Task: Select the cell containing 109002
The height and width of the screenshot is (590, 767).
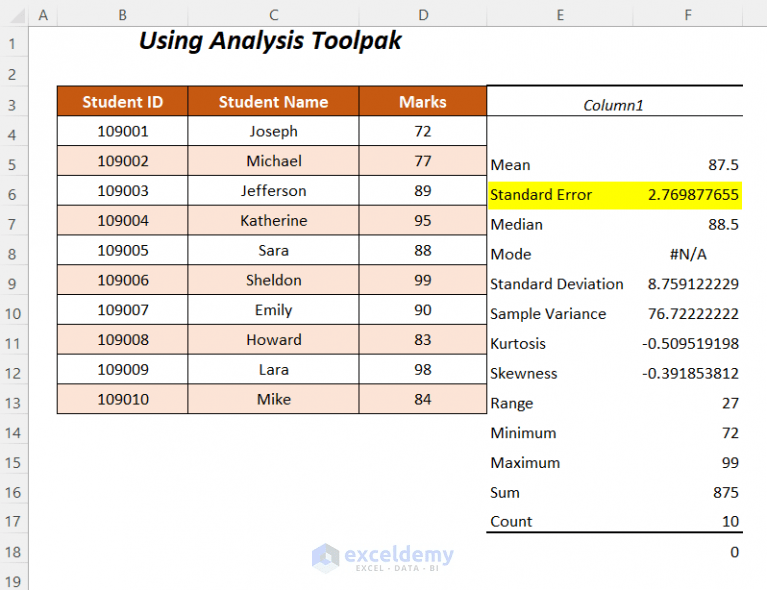Action: pyautogui.click(x=122, y=161)
